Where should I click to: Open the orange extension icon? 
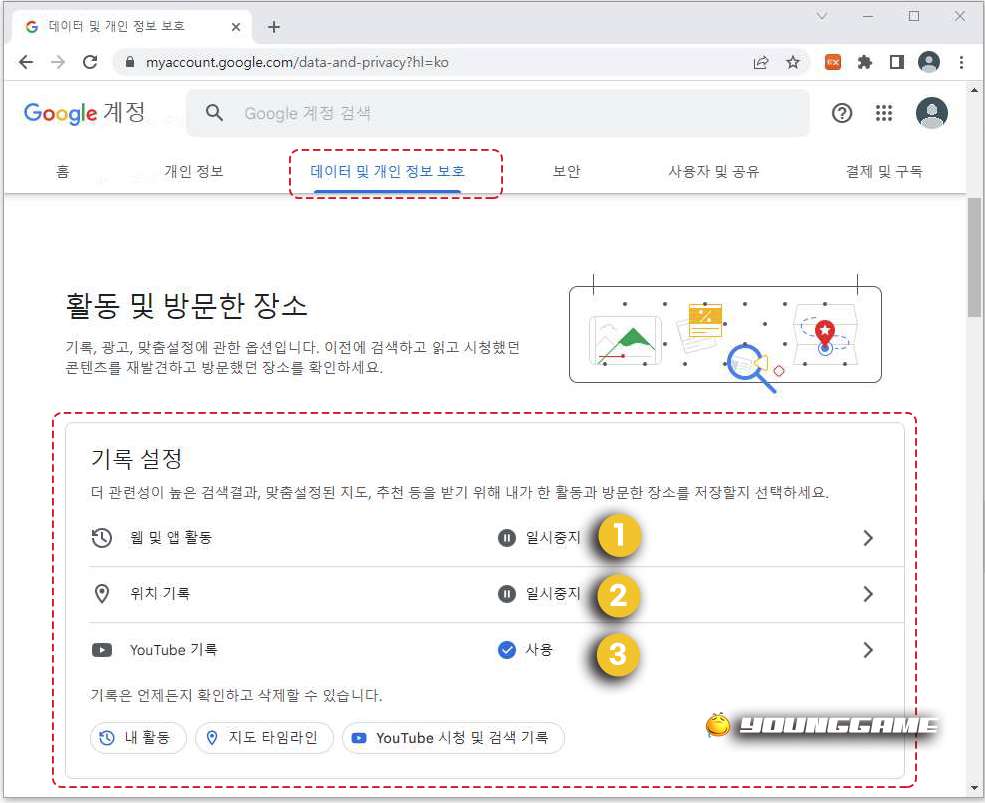[x=833, y=62]
